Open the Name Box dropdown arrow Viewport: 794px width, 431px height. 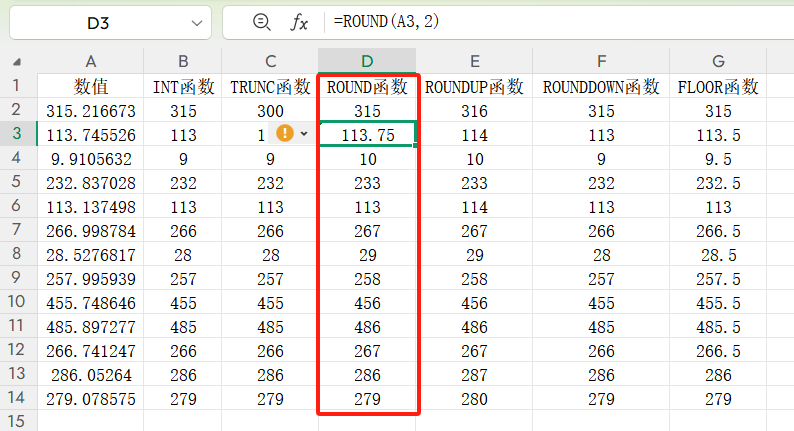[x=197, y=23]
